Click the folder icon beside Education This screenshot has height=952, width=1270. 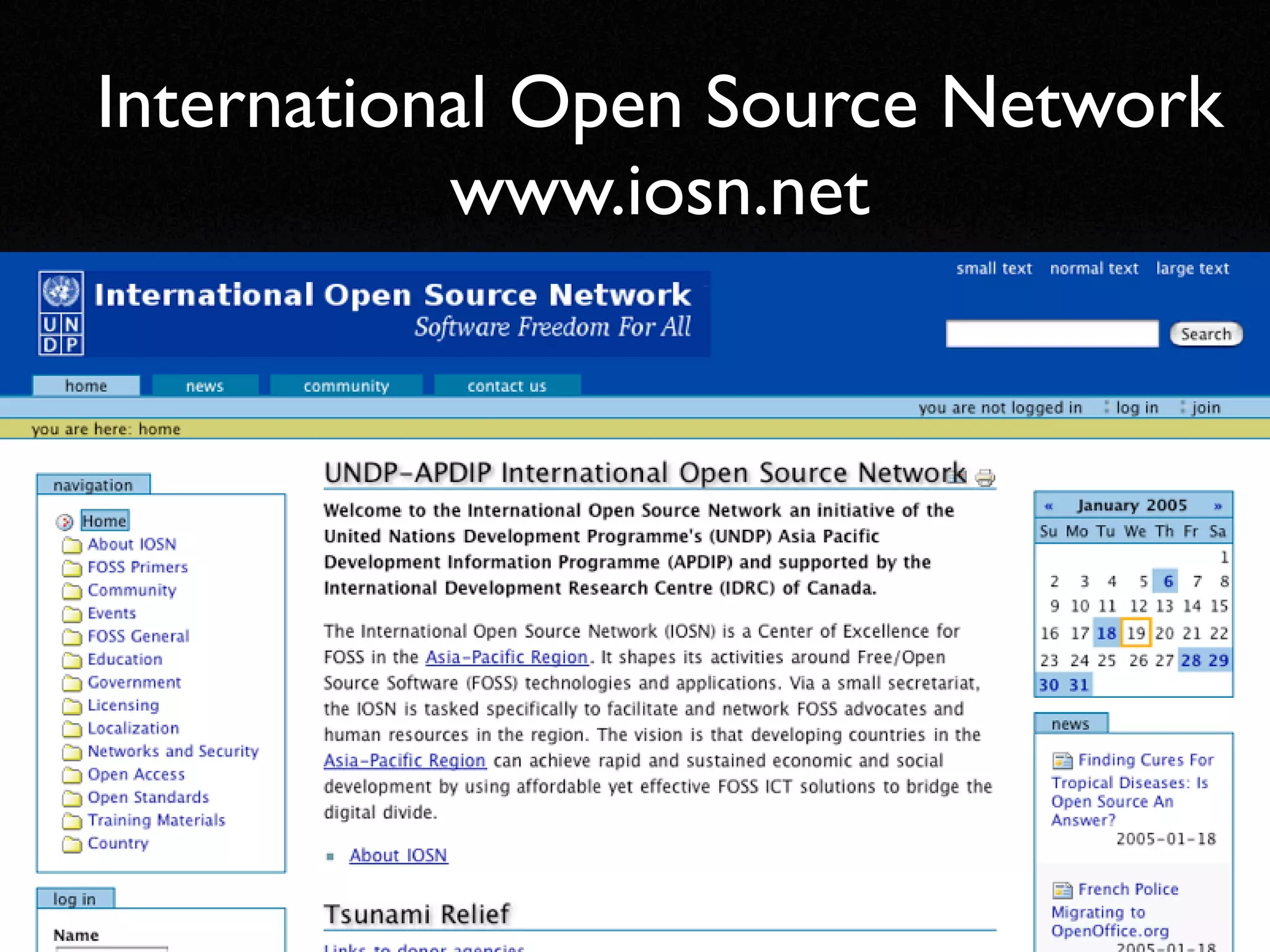(72, 659)
